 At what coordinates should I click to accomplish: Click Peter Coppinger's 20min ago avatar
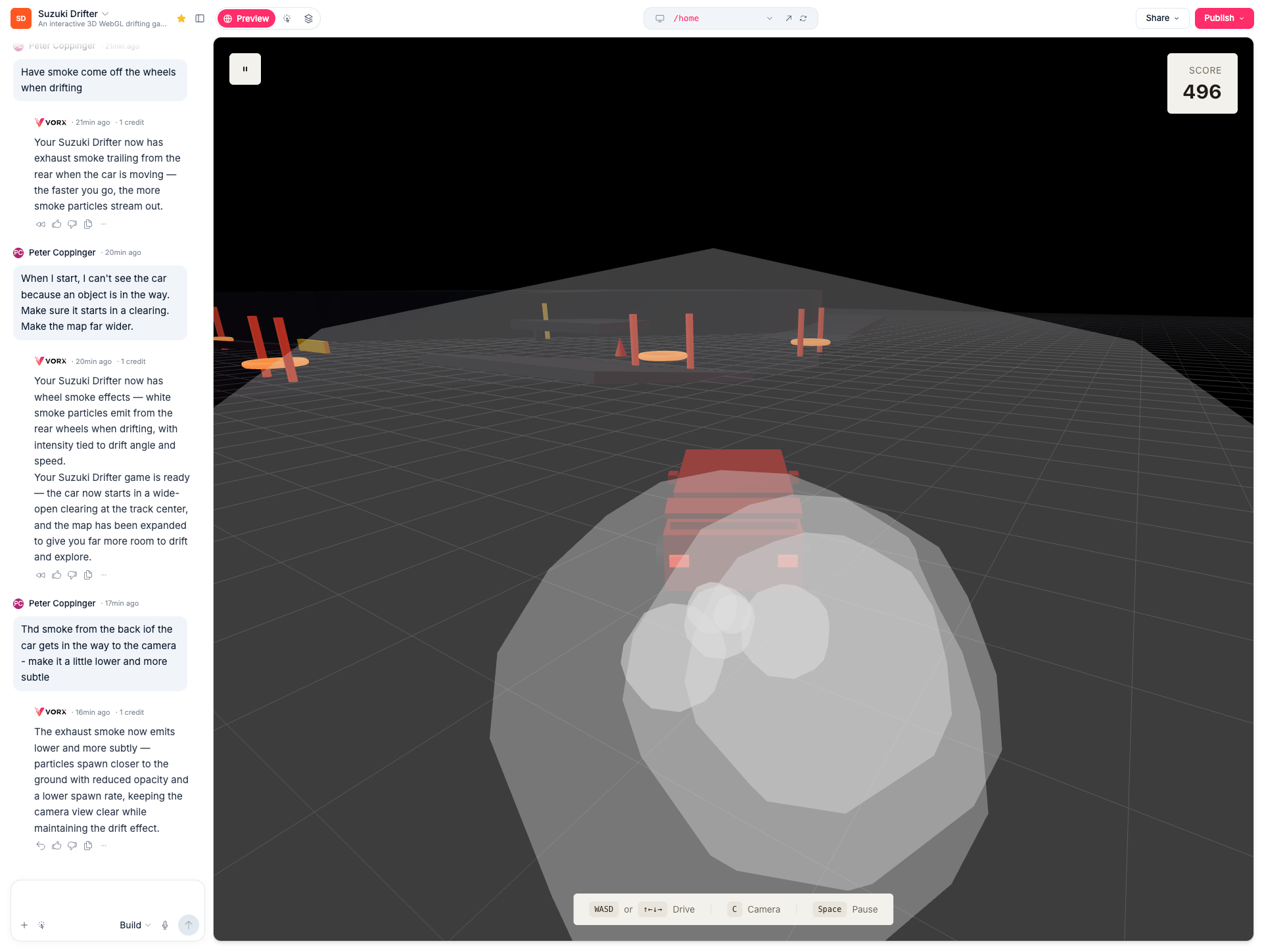point(18,253)
